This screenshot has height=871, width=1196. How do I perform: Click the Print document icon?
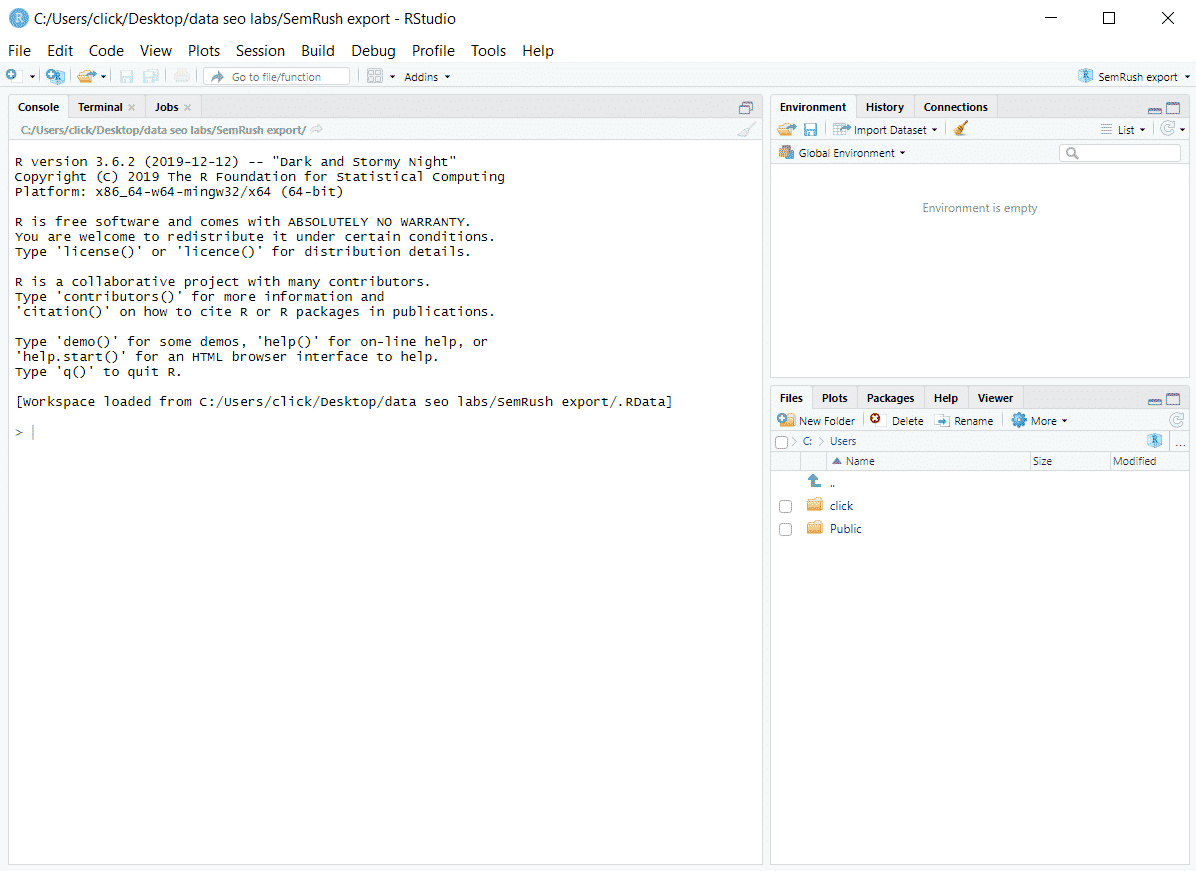pyautogui.click(x=182, y=76)
